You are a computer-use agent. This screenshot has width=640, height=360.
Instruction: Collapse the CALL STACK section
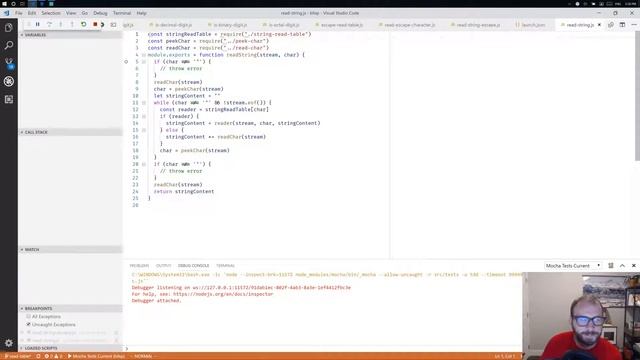(70, 132)
